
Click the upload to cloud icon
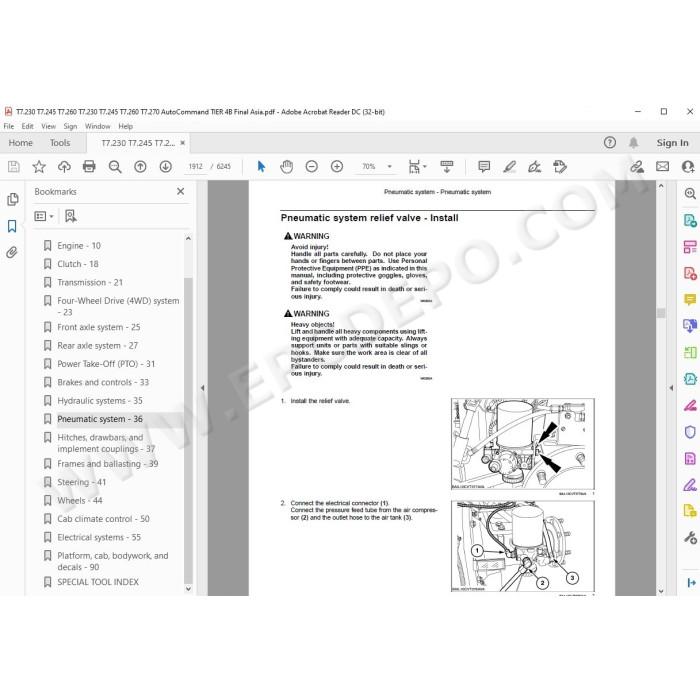(x=64, y=167)
